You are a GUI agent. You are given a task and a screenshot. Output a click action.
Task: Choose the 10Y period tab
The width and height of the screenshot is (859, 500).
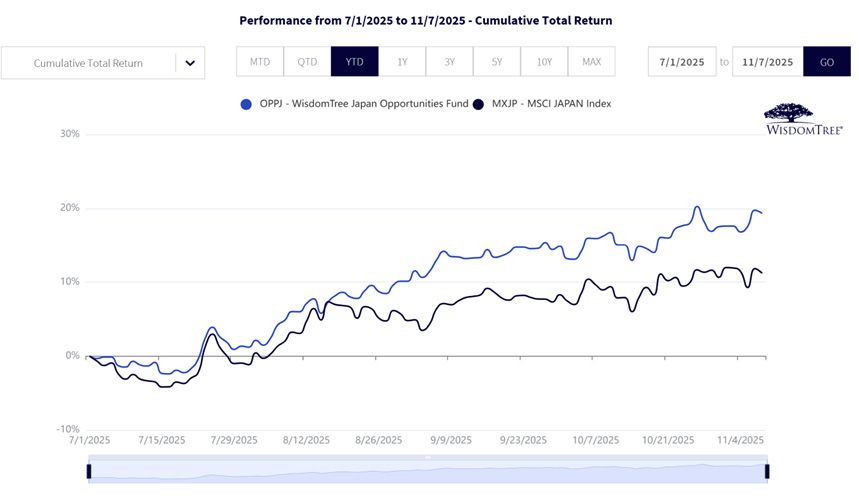coord(544,61)
